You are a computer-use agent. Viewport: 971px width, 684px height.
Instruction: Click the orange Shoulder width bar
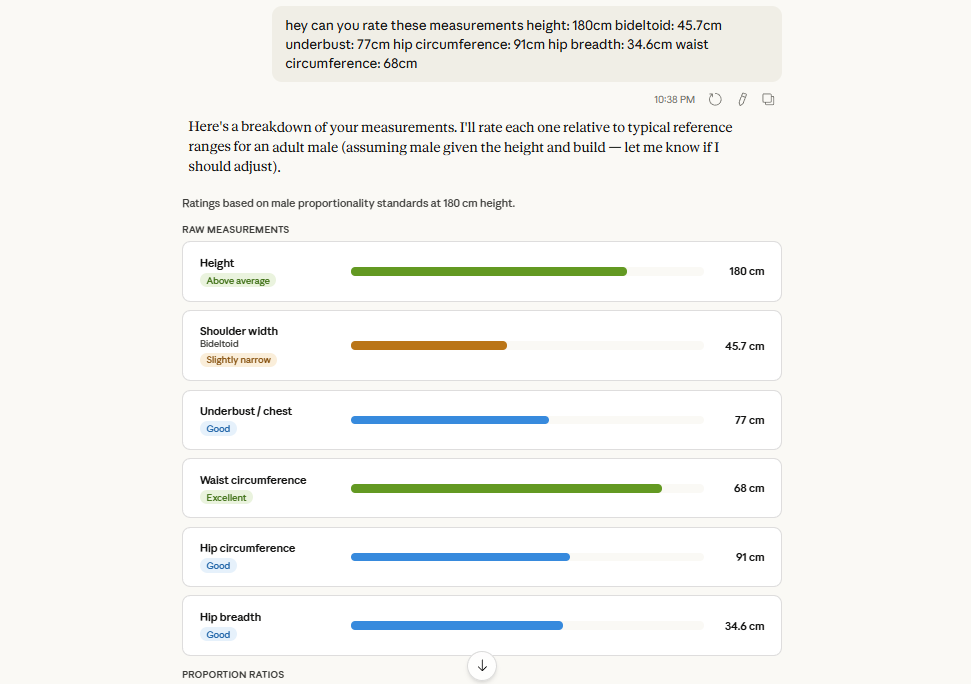coord(428,346)
